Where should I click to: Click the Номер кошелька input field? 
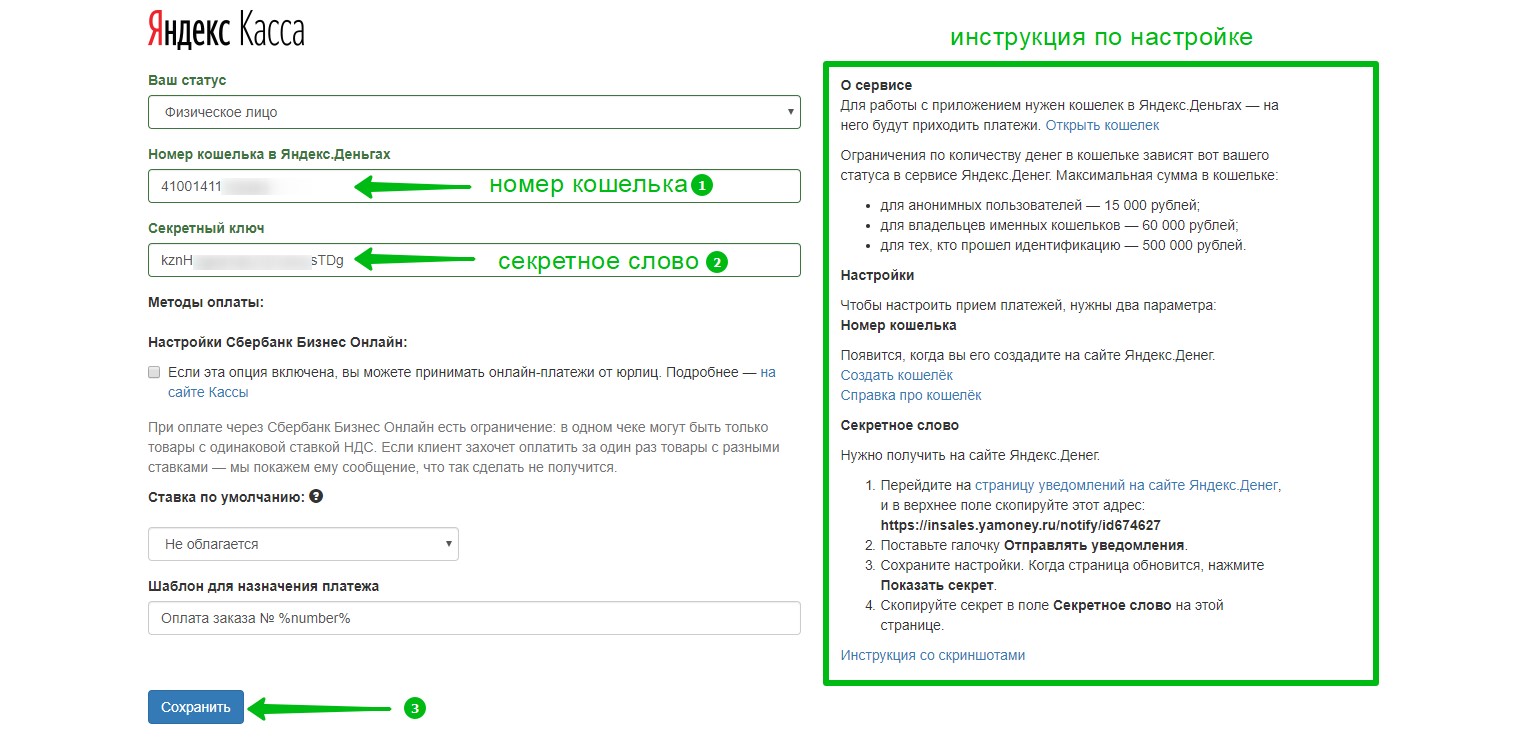pyautogui.click(x=474, y=186)
